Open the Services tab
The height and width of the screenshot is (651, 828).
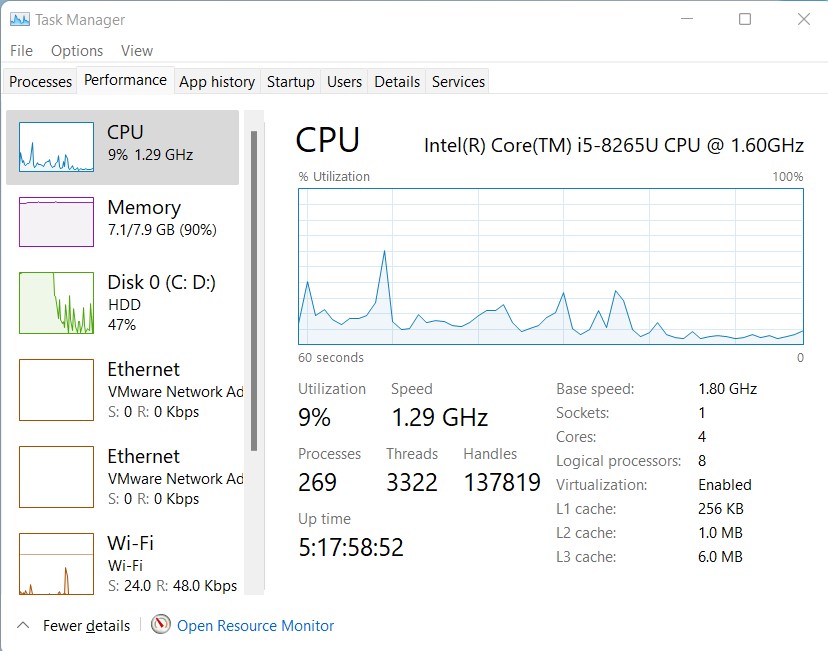pos(457,81)
